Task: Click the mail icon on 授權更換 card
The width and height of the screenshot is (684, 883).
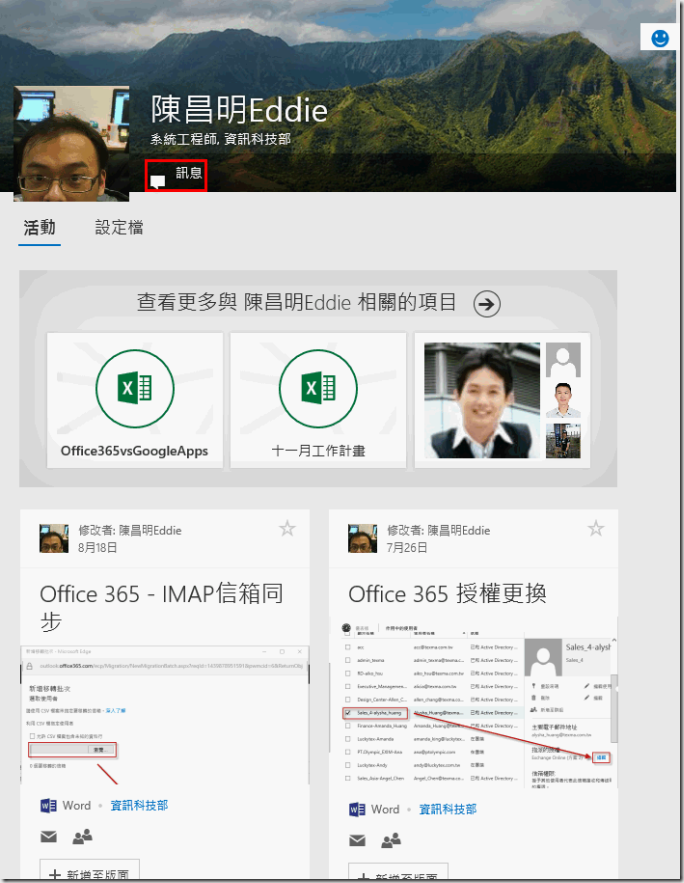Action: pos(357,839)
